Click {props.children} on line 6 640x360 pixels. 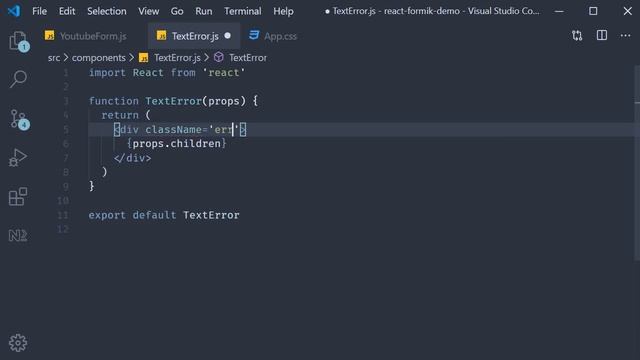point(176,144)
